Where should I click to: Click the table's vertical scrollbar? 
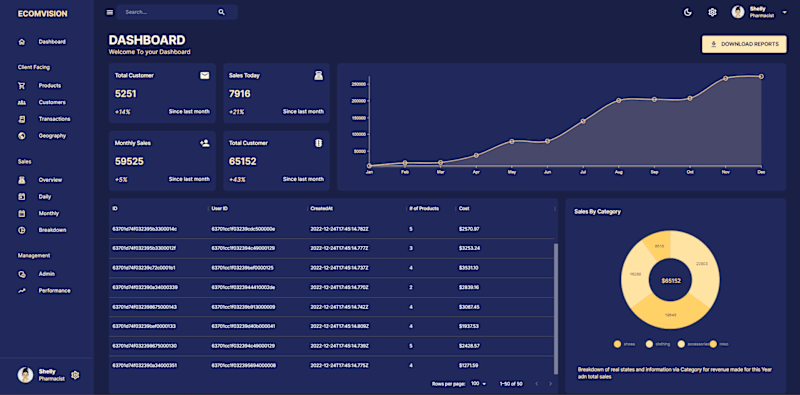tap(556, 310)
